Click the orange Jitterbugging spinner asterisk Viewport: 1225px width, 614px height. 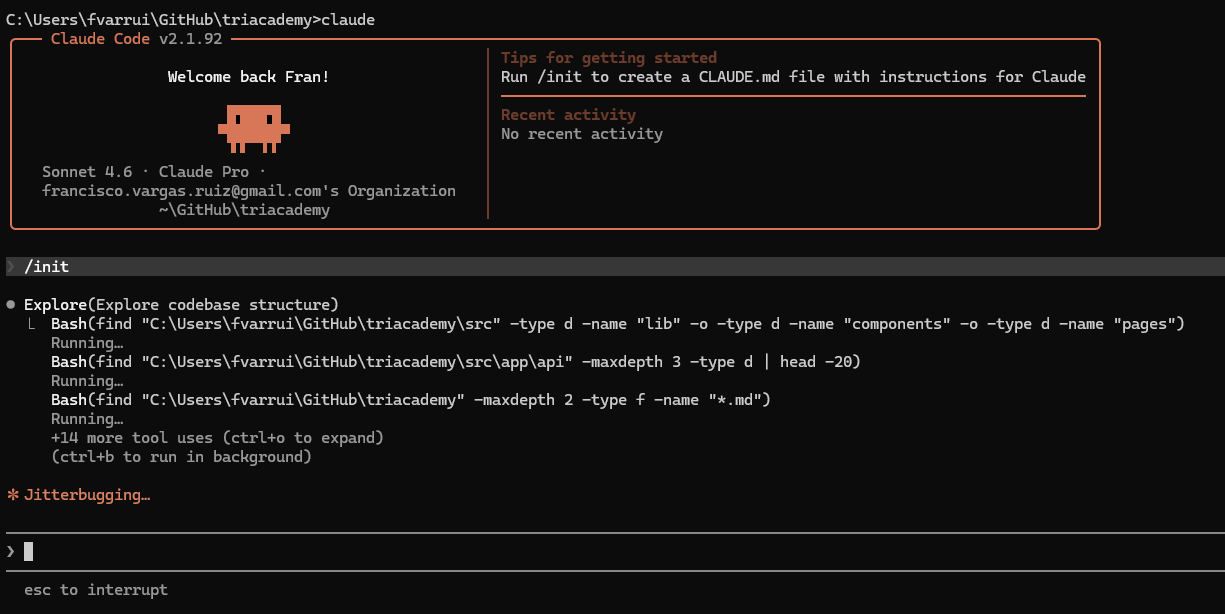[x=13, y=494]
